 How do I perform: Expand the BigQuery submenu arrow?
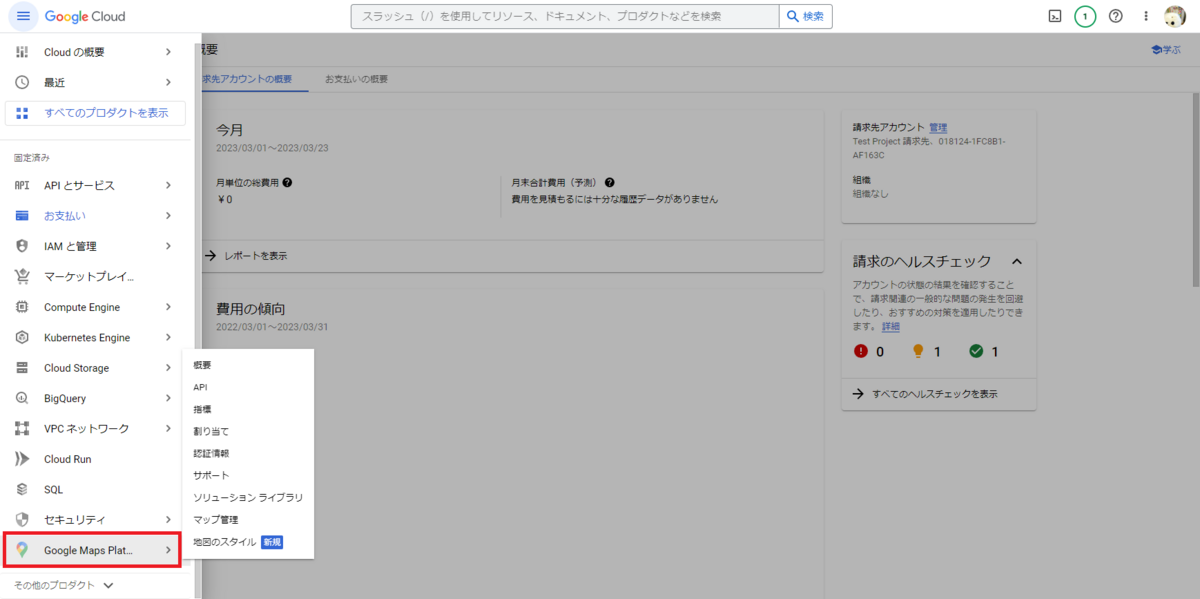[x=168, y=398]
